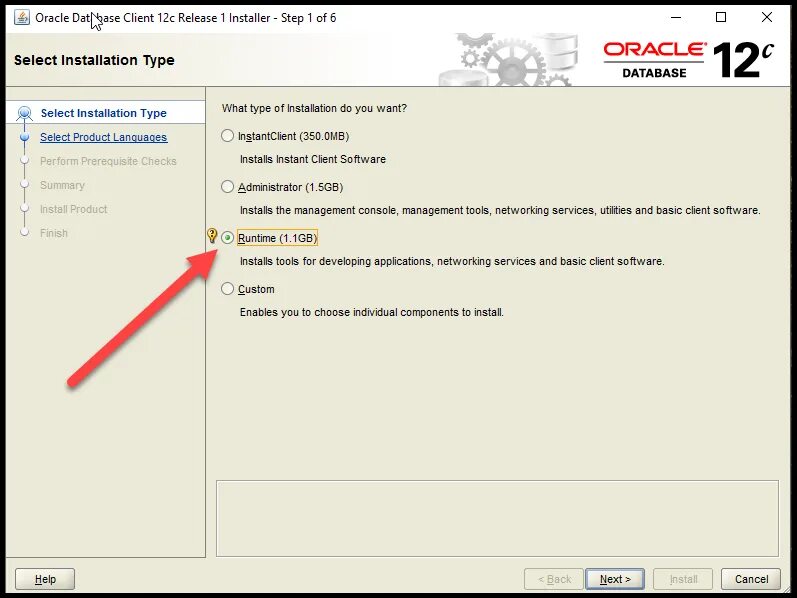Click the Finish step in sidebar
The width and height of the screenshot is (797, 598).
click(54, 233)
